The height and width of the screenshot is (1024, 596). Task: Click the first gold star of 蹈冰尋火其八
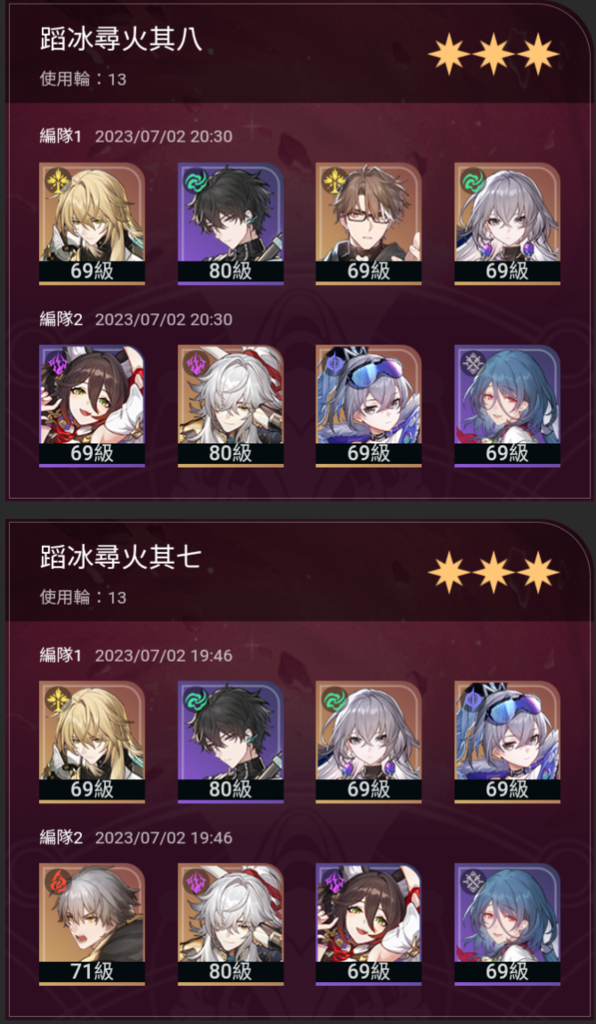[x=448, y=55]
